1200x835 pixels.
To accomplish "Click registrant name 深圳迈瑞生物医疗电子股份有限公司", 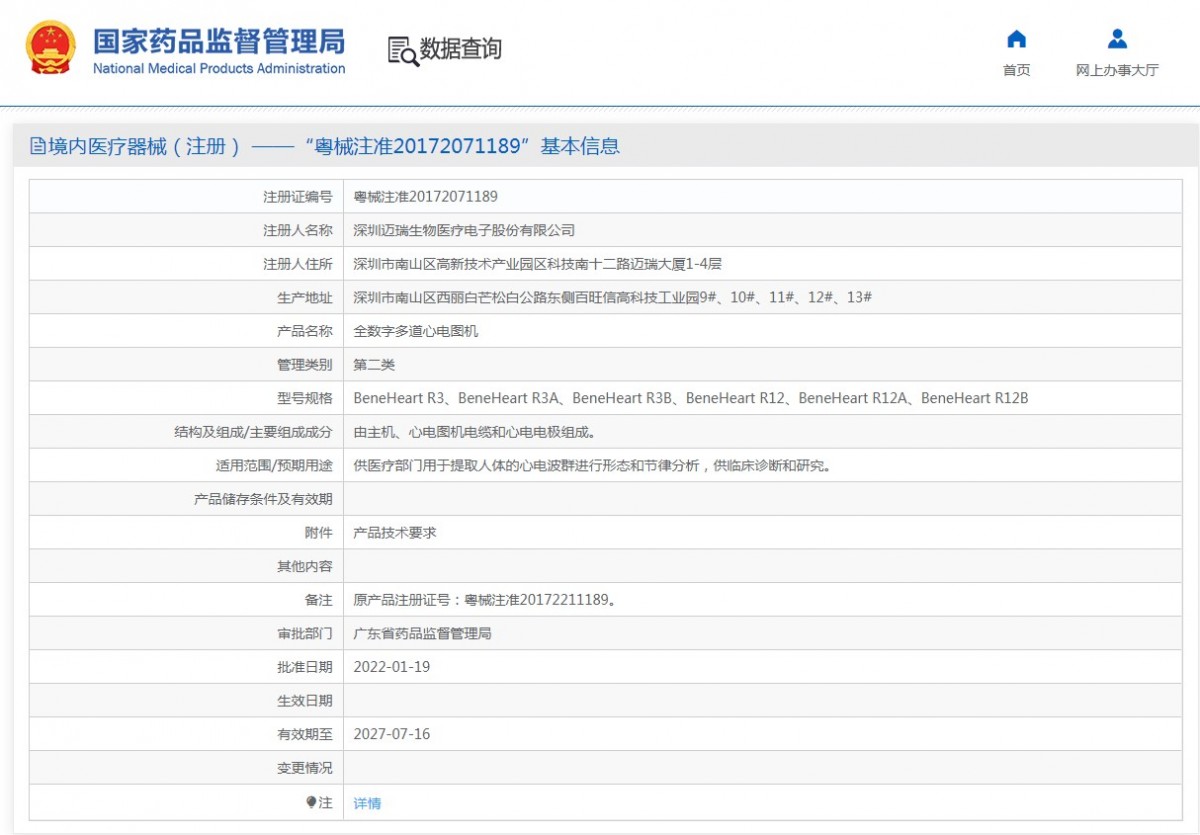I will point(464,230).
